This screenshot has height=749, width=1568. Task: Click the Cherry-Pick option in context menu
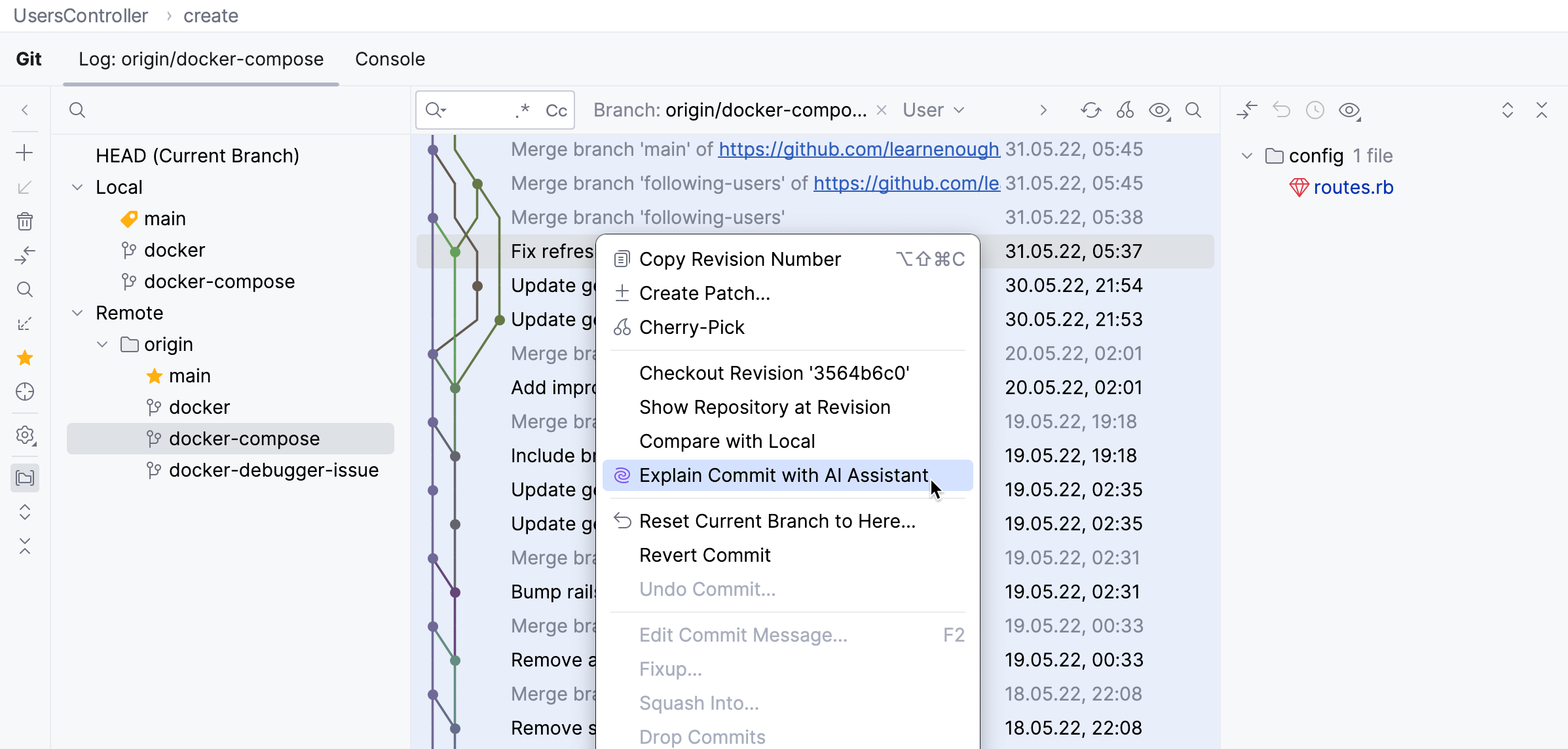693,327
